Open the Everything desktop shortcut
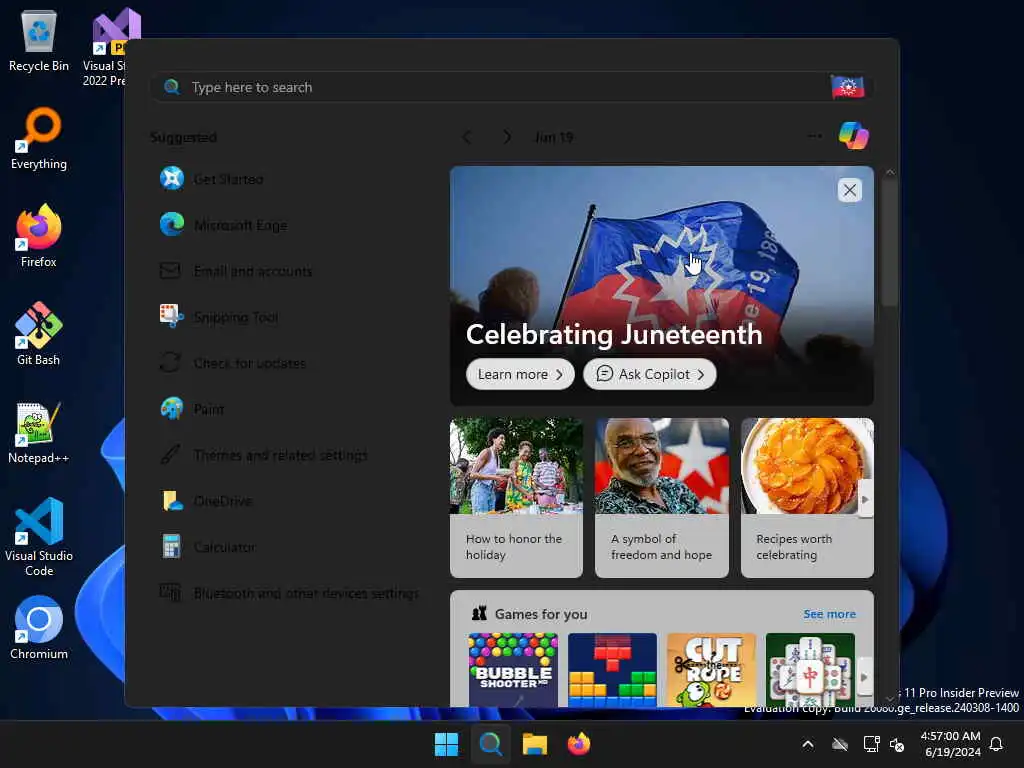1024x768 pixels. pyautogui.click(x=39, y=139)
